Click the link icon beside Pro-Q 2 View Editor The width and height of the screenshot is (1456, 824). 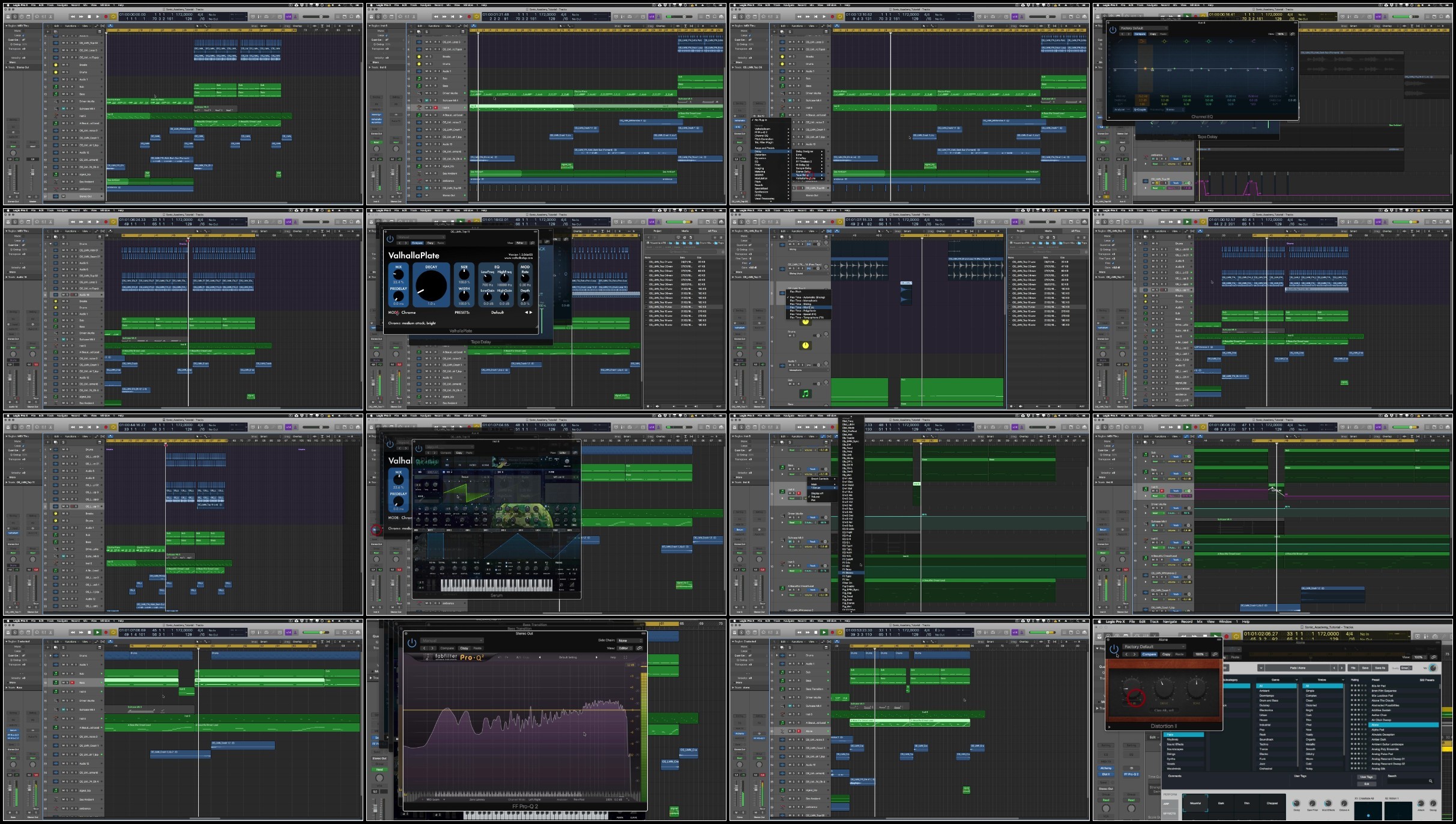point(639,648)
